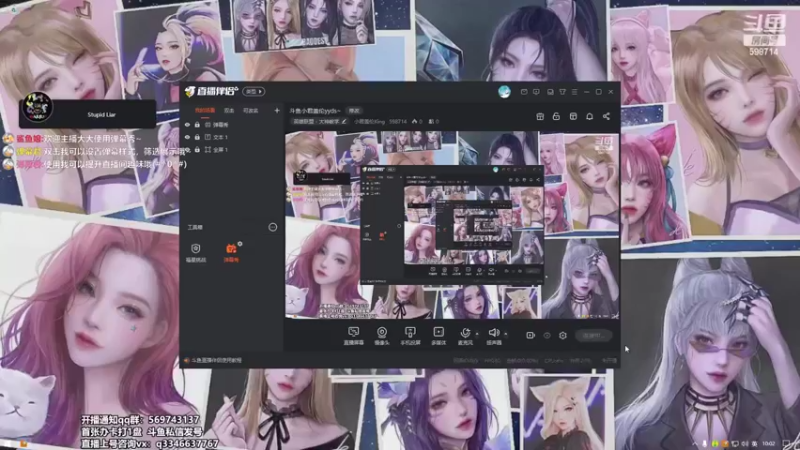Click the round avatar beside Stupid Liar

click(x=37, y=107)
